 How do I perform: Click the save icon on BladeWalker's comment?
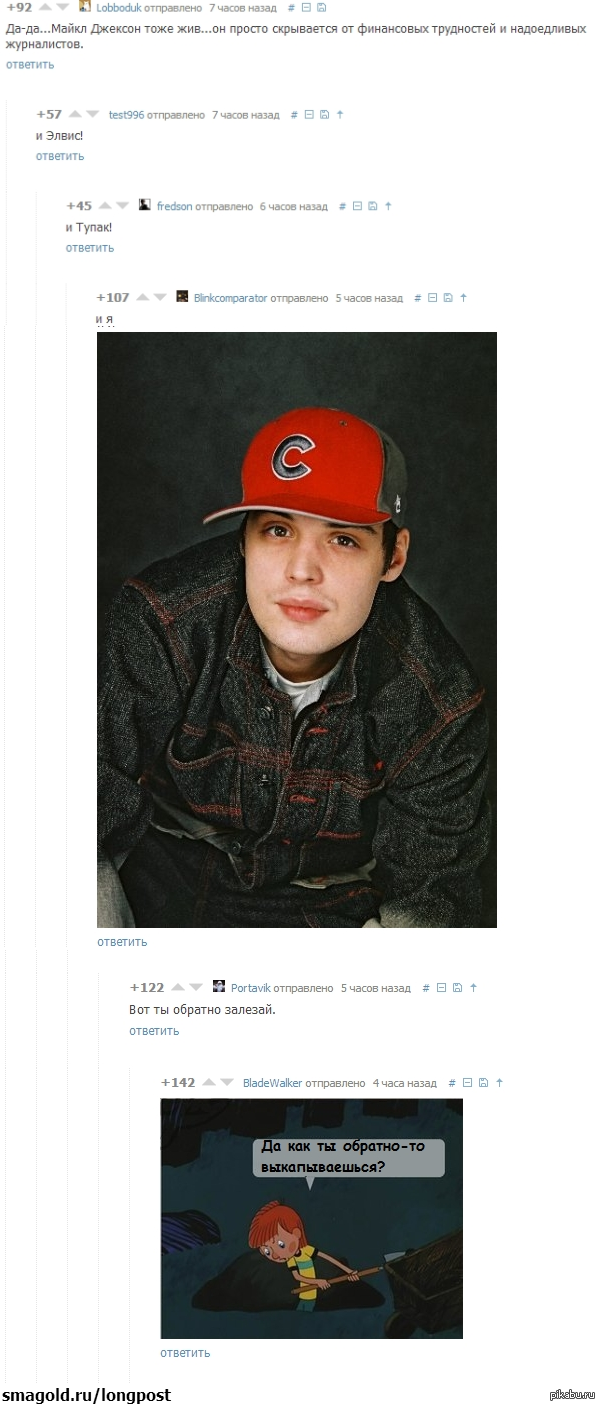click(x=483, y=1083)
